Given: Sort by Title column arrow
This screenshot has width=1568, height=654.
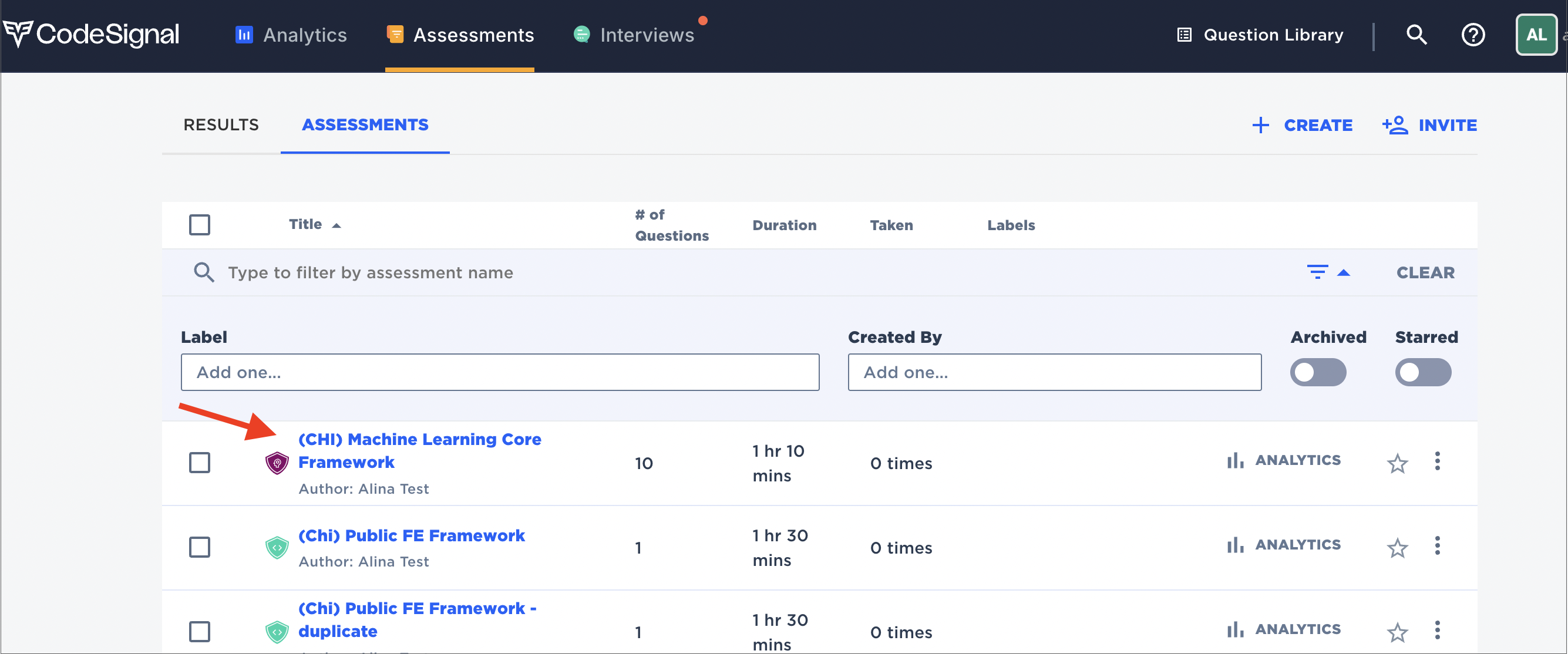Looking at the screenshot, I should click(336, 225).
